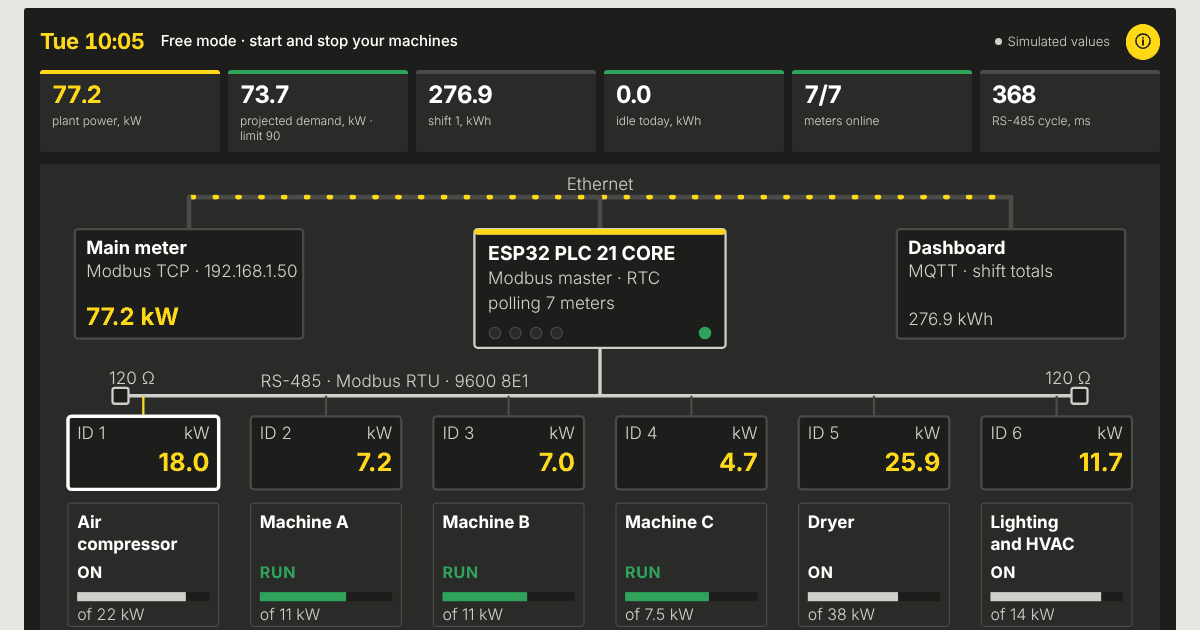Viewport: 1200px width, 630px height.
Task: Select meter ID 1 showing 18.0 kW
Action: pyautogui.click(x=143, y=453)
